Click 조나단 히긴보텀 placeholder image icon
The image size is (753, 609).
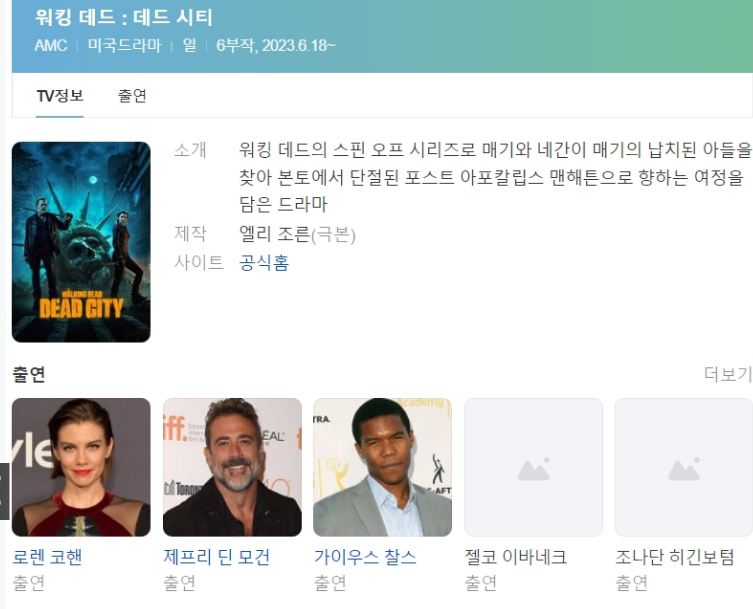coord(684,469)
